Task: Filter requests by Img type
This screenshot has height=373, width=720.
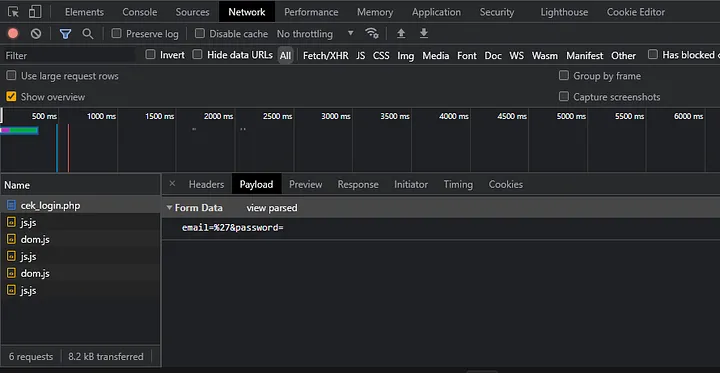Action: [x=405, y=56]
